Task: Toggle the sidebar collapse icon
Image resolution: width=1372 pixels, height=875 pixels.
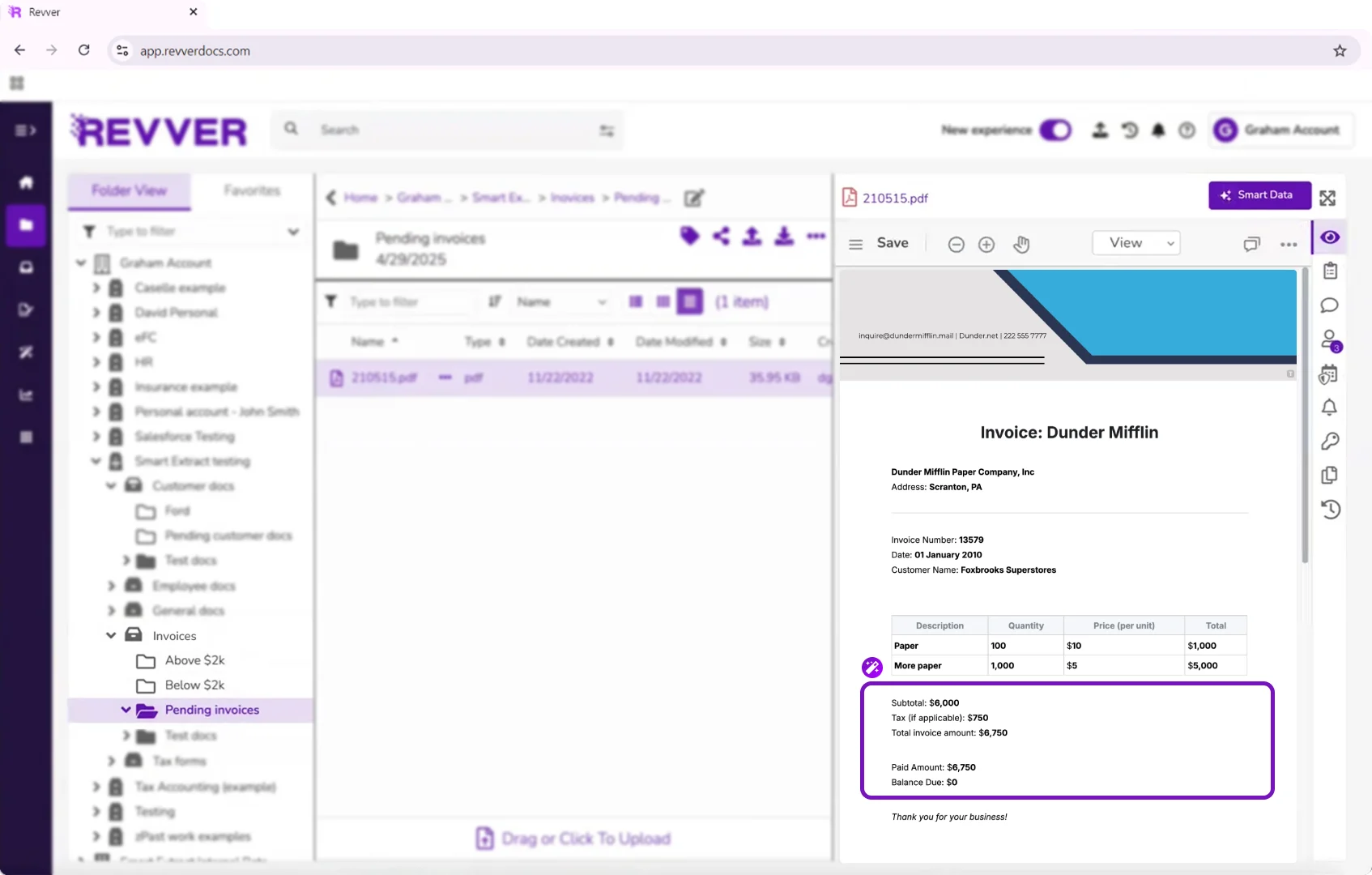Action: coord(26,130)
